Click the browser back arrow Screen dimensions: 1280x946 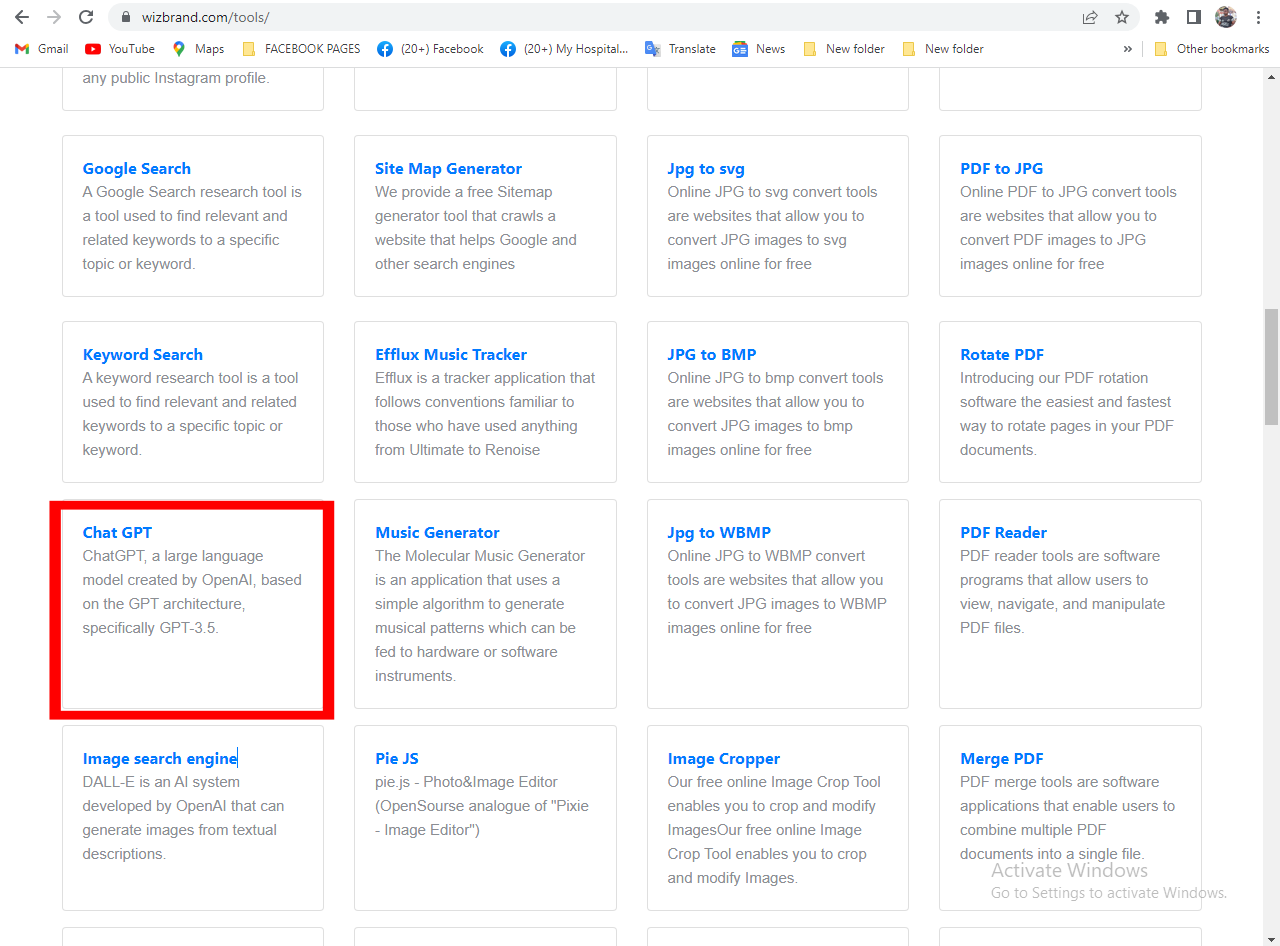[22, 17]
